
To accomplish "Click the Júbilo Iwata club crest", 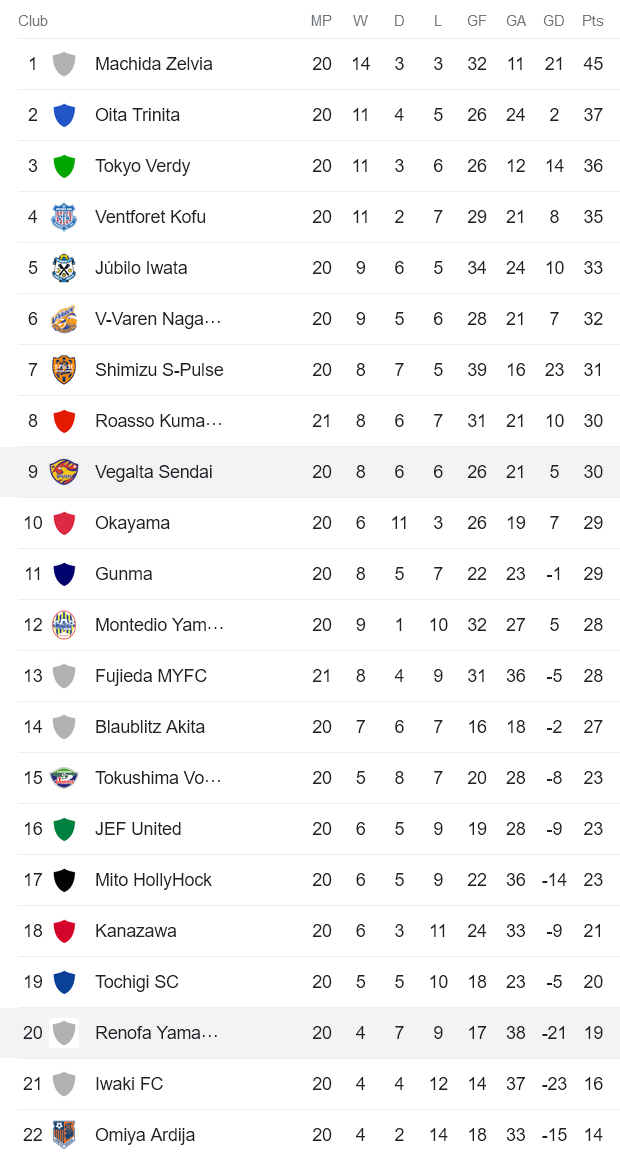I will (x=64, y=267).
